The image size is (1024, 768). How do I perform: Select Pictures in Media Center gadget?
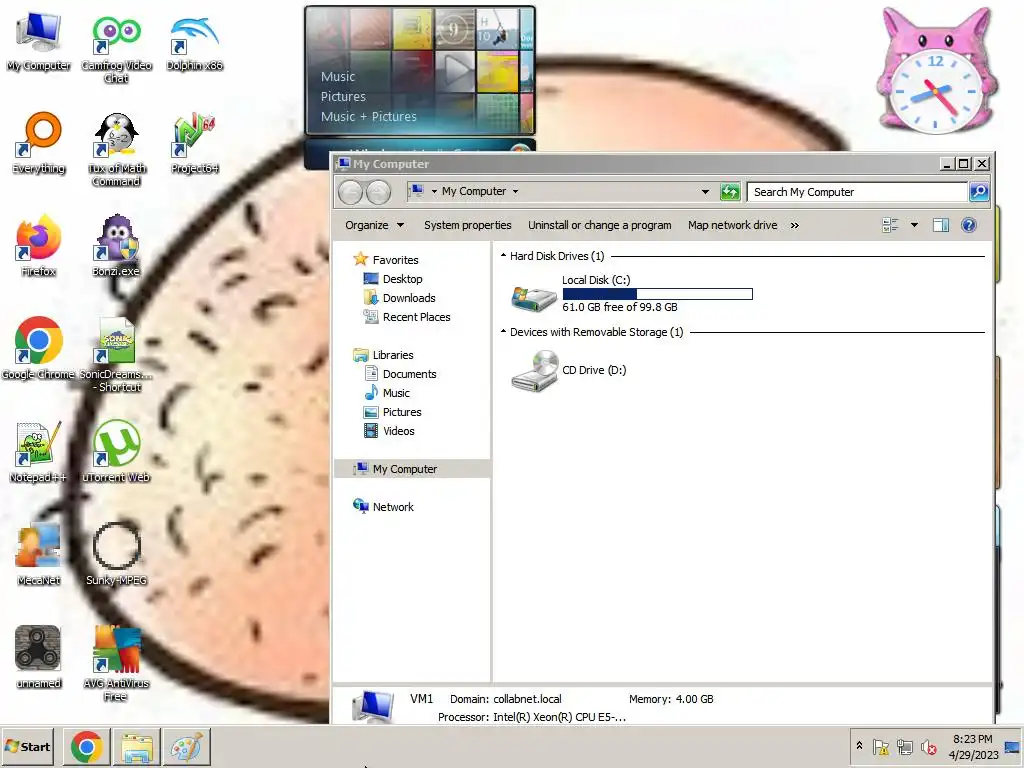[343, 97]
